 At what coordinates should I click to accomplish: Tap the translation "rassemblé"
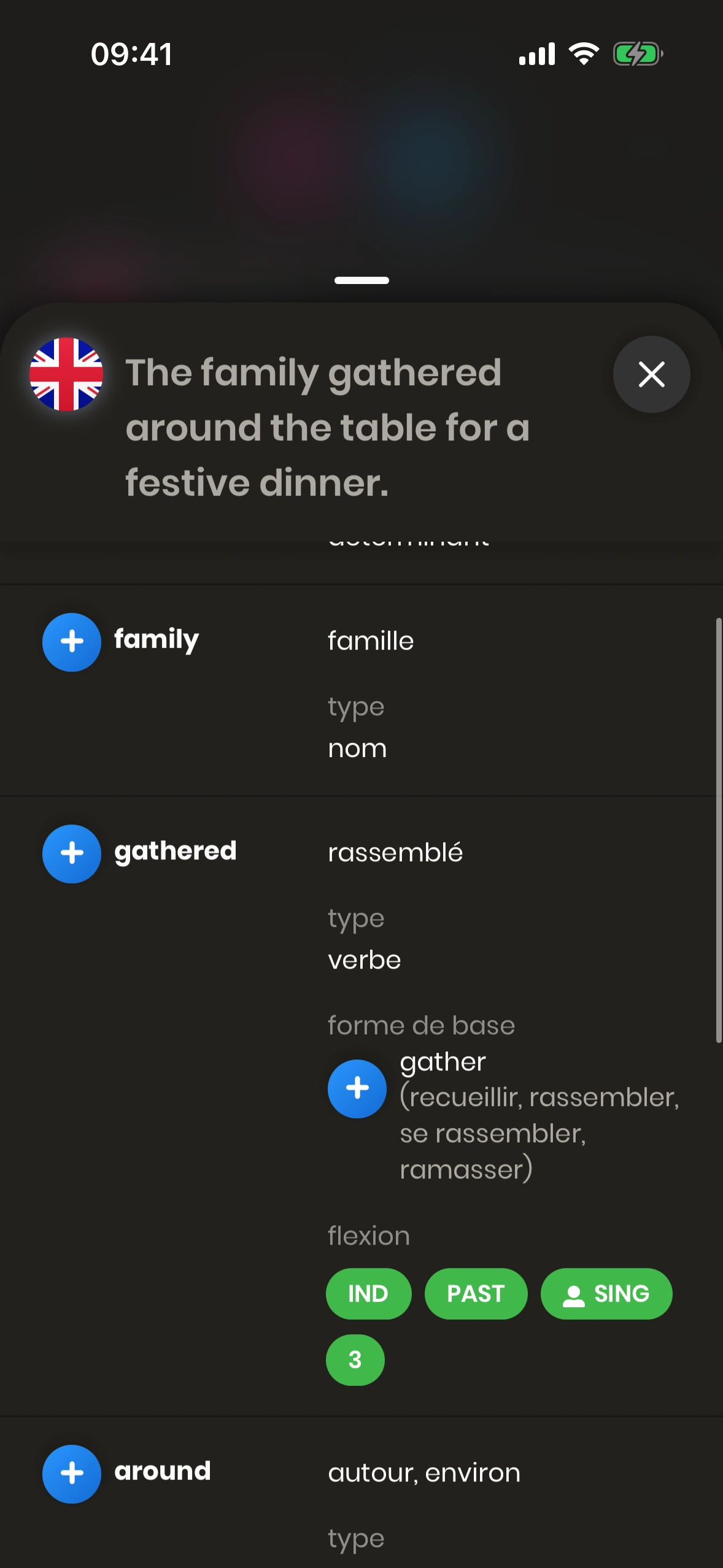pyautogui.click(x=395, y=853)
